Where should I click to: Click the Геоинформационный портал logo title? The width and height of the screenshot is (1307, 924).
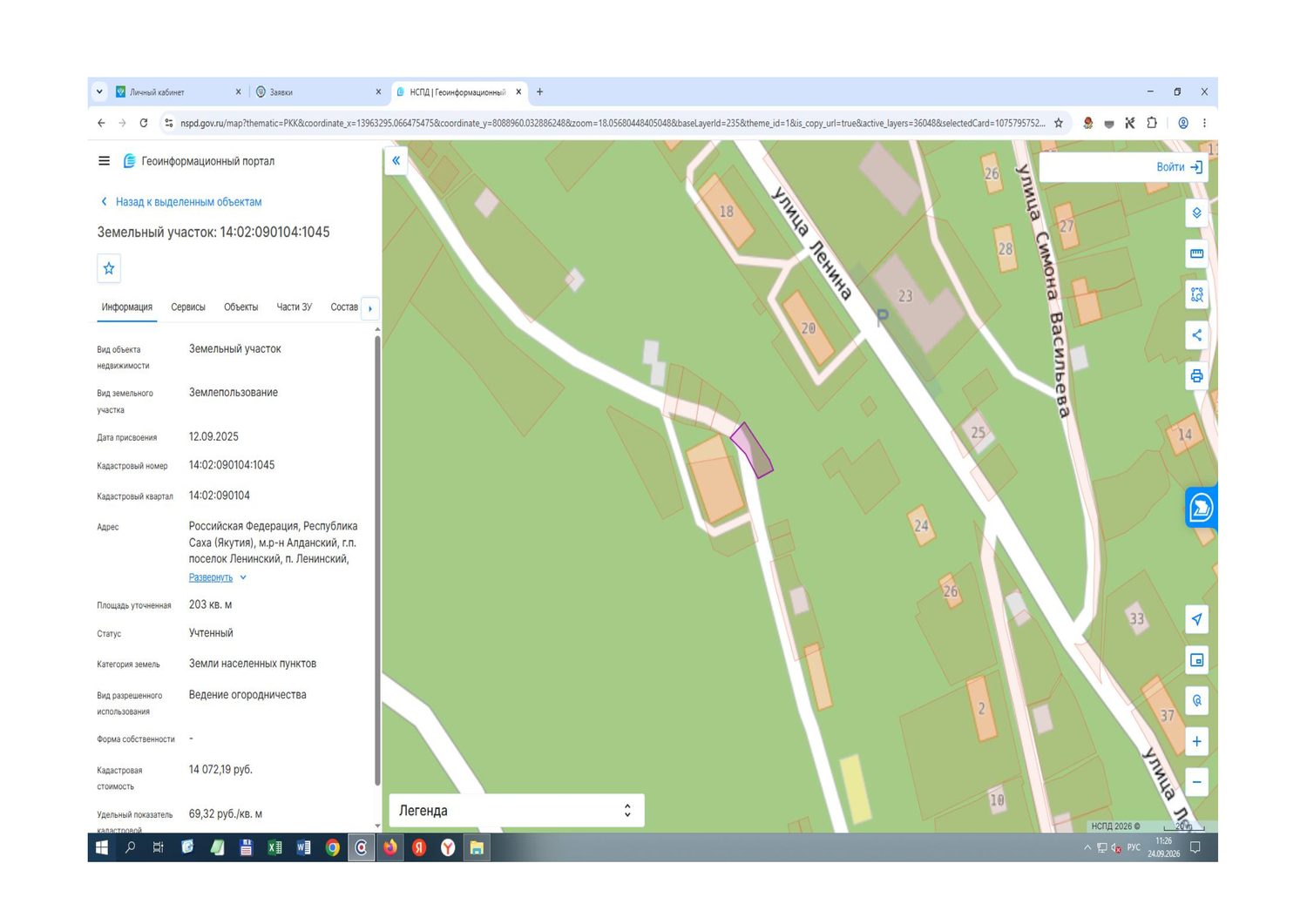199,161
